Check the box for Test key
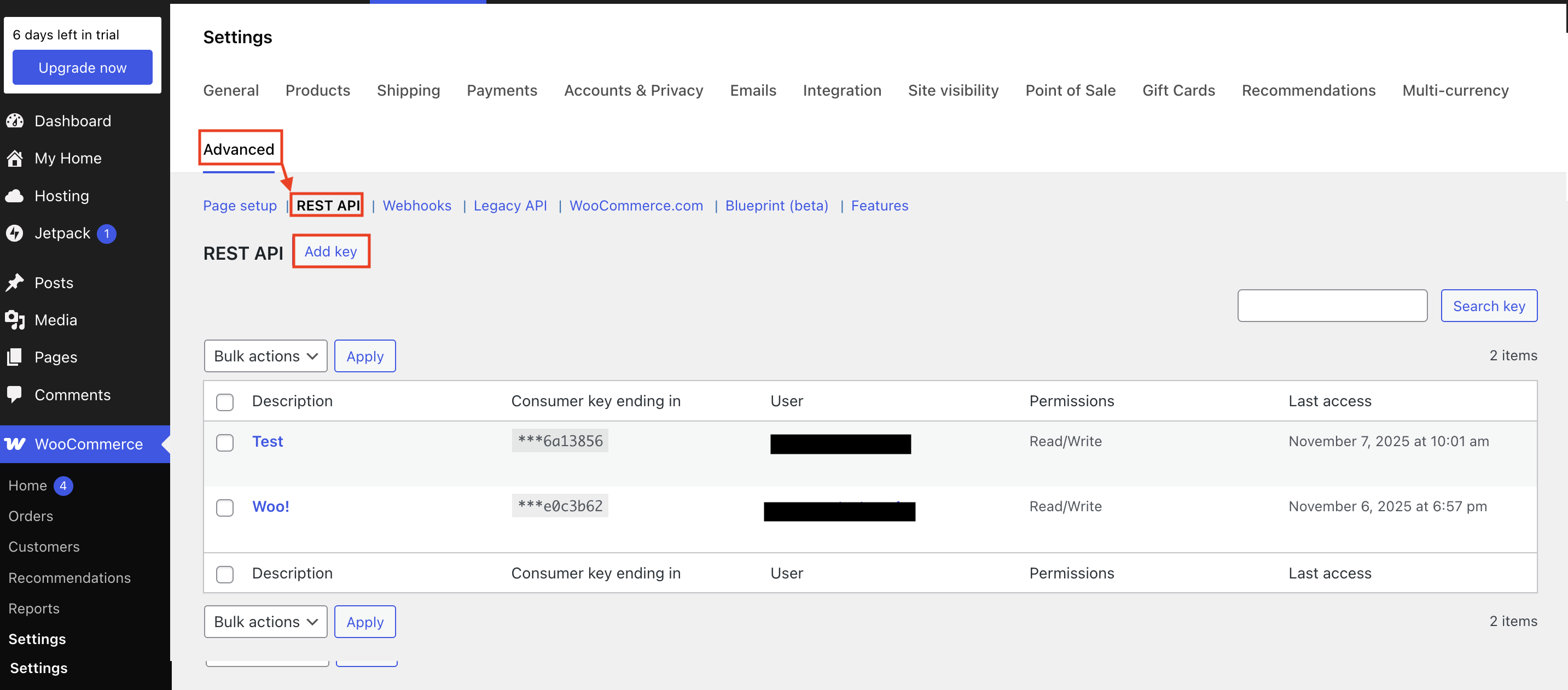Viewport: 1568px width, 690px height. [225, 442]
